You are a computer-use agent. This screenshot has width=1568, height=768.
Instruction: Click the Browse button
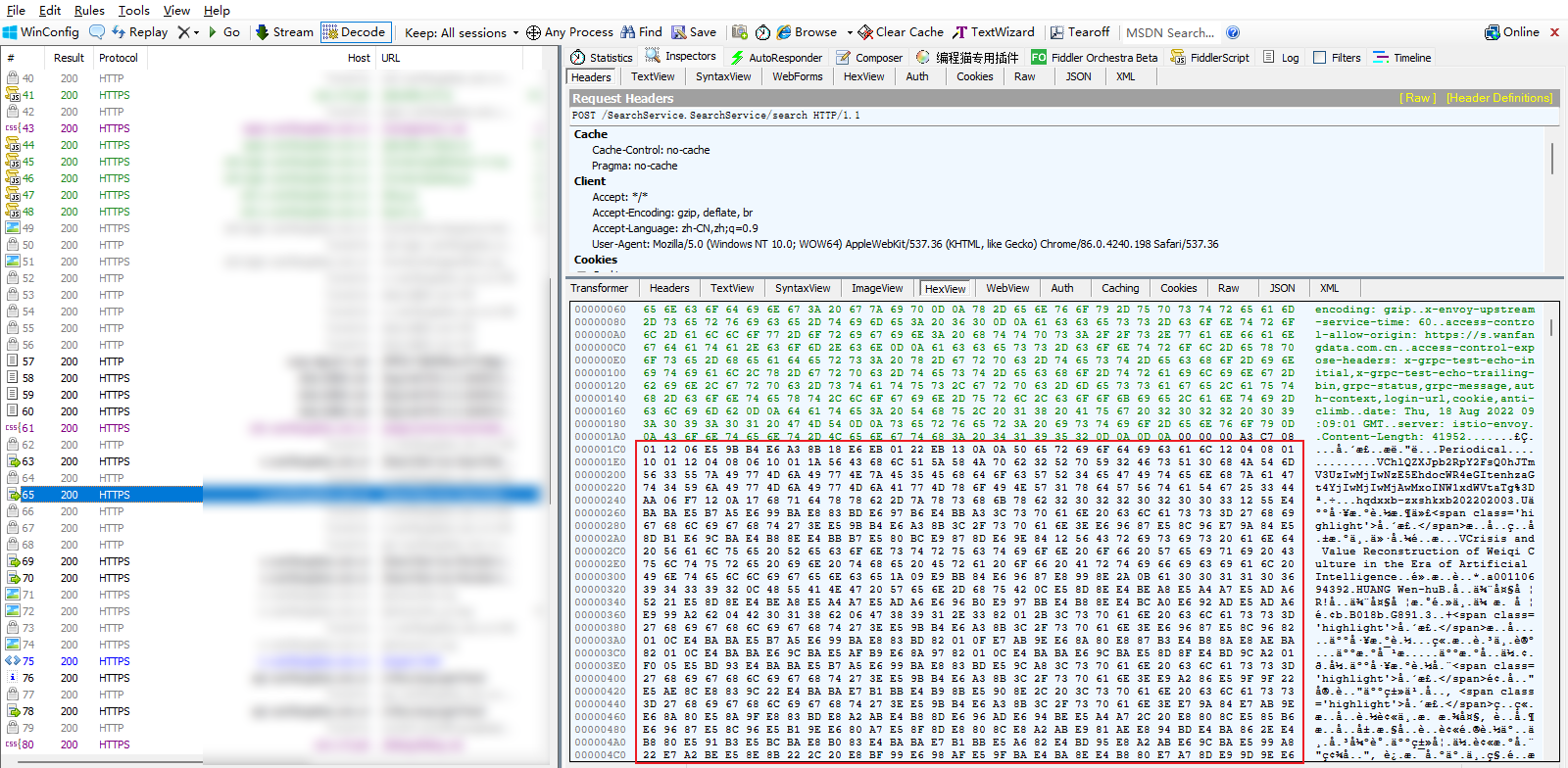coord(808,32)
